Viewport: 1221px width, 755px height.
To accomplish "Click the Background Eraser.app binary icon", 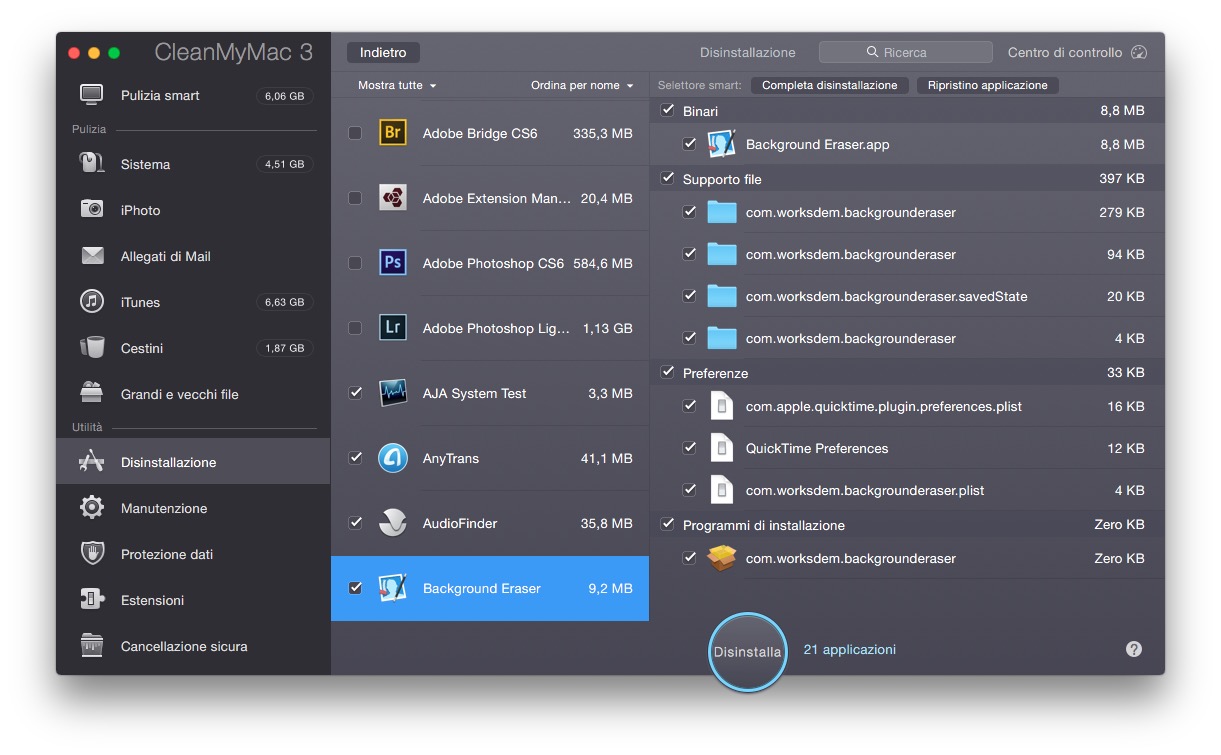I will 721,144.
